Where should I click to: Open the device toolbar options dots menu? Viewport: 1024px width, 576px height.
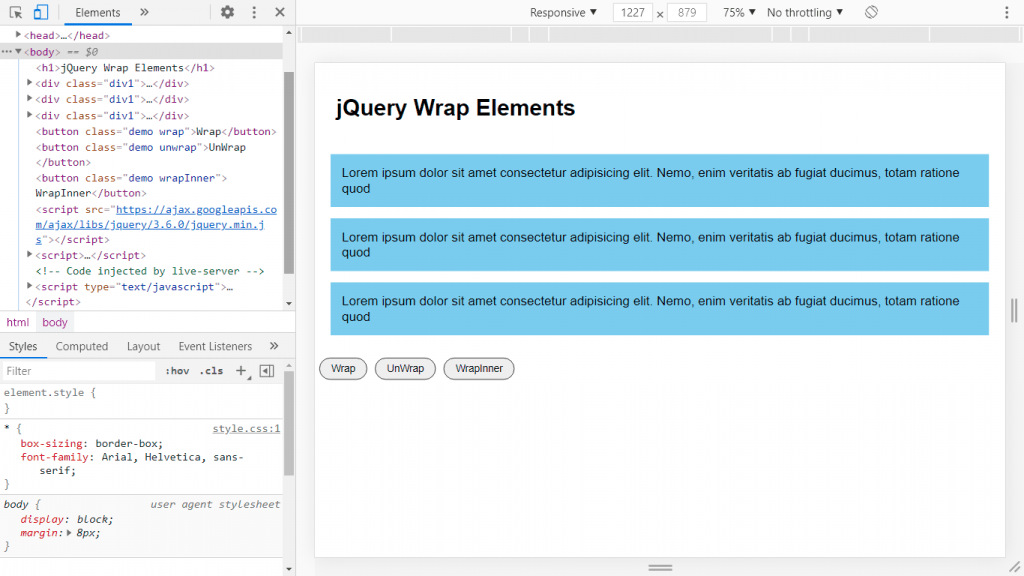[1005, 11]
